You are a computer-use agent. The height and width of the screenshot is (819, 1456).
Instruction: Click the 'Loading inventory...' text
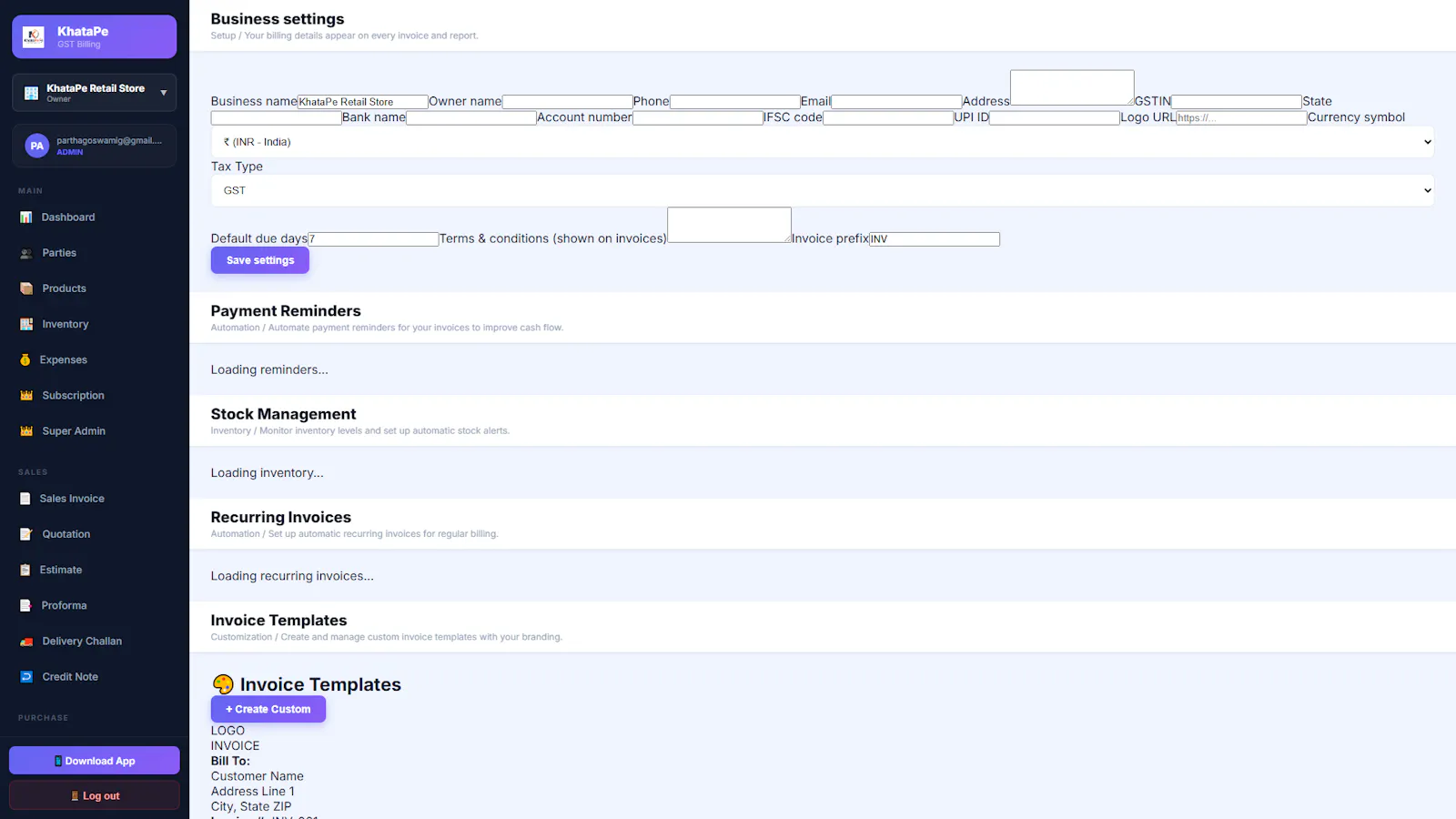point(267,473)
